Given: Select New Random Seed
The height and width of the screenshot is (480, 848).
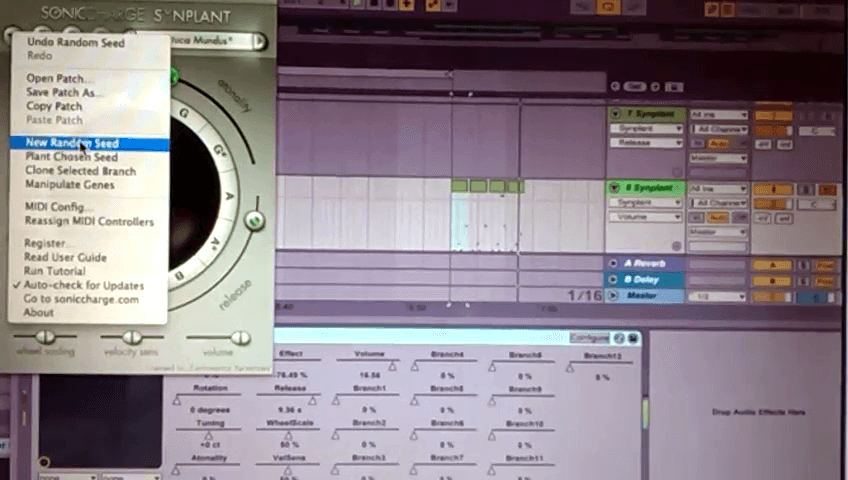Looking at the screenshot, I should pyautogui.click(x=89, y=143).
